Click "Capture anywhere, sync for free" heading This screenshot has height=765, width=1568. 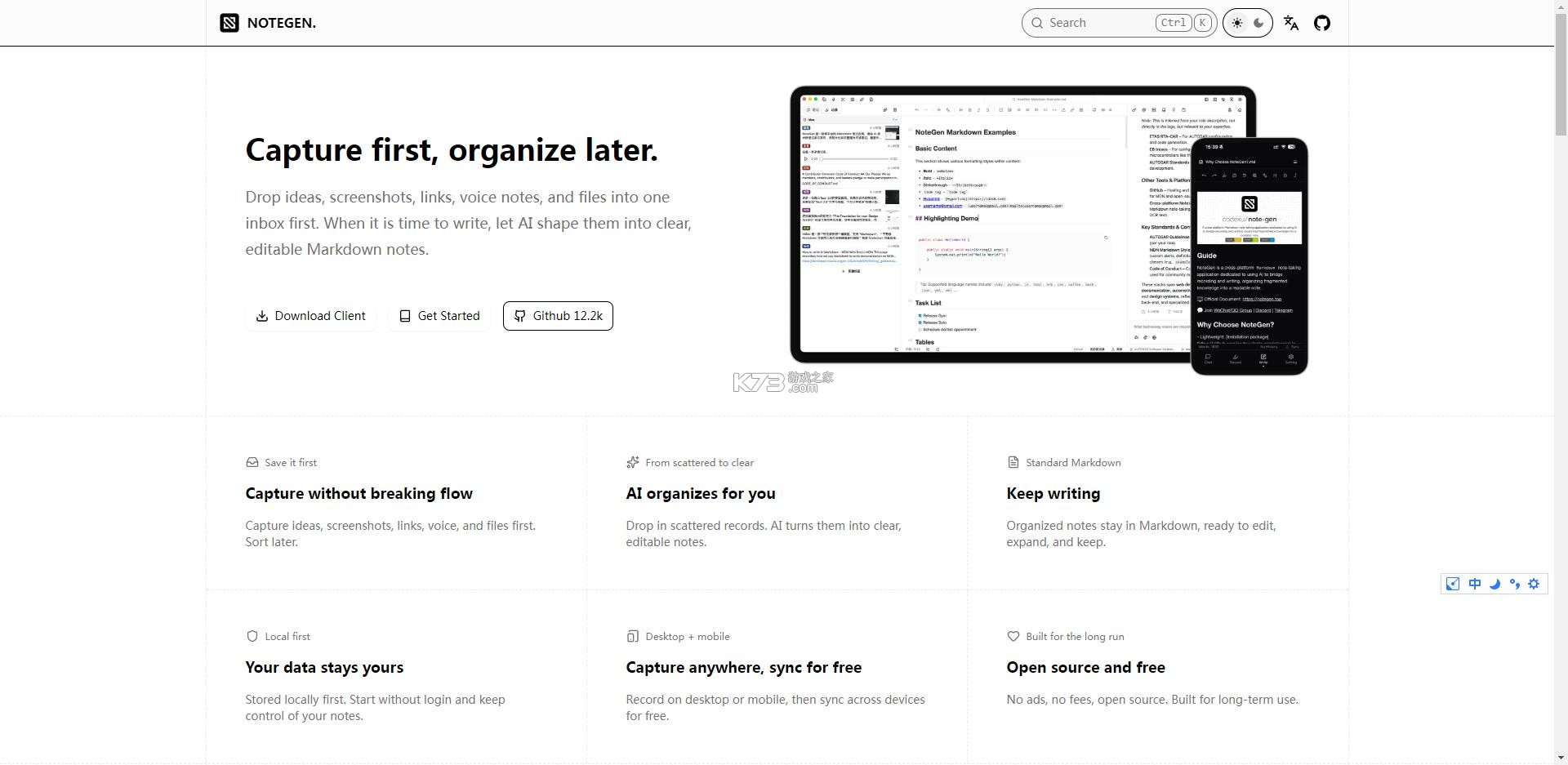tap(744, 668)
